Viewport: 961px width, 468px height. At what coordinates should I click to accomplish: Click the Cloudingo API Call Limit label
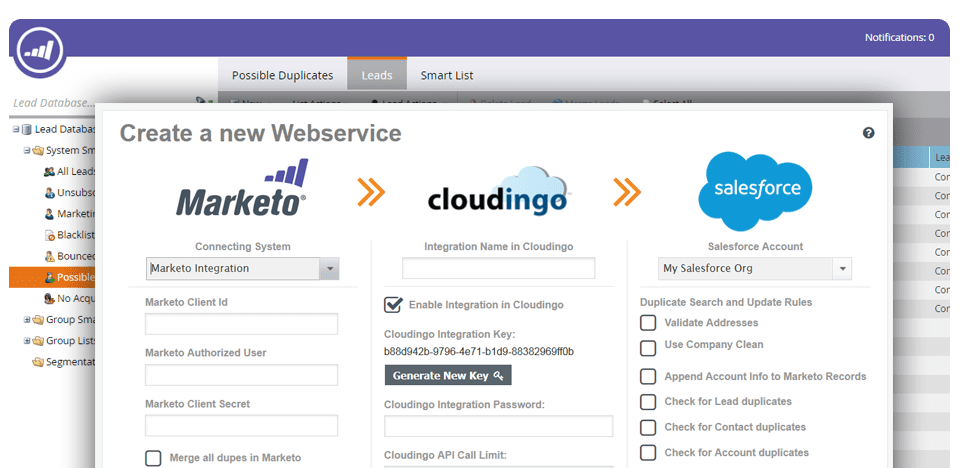coord(446,455)
